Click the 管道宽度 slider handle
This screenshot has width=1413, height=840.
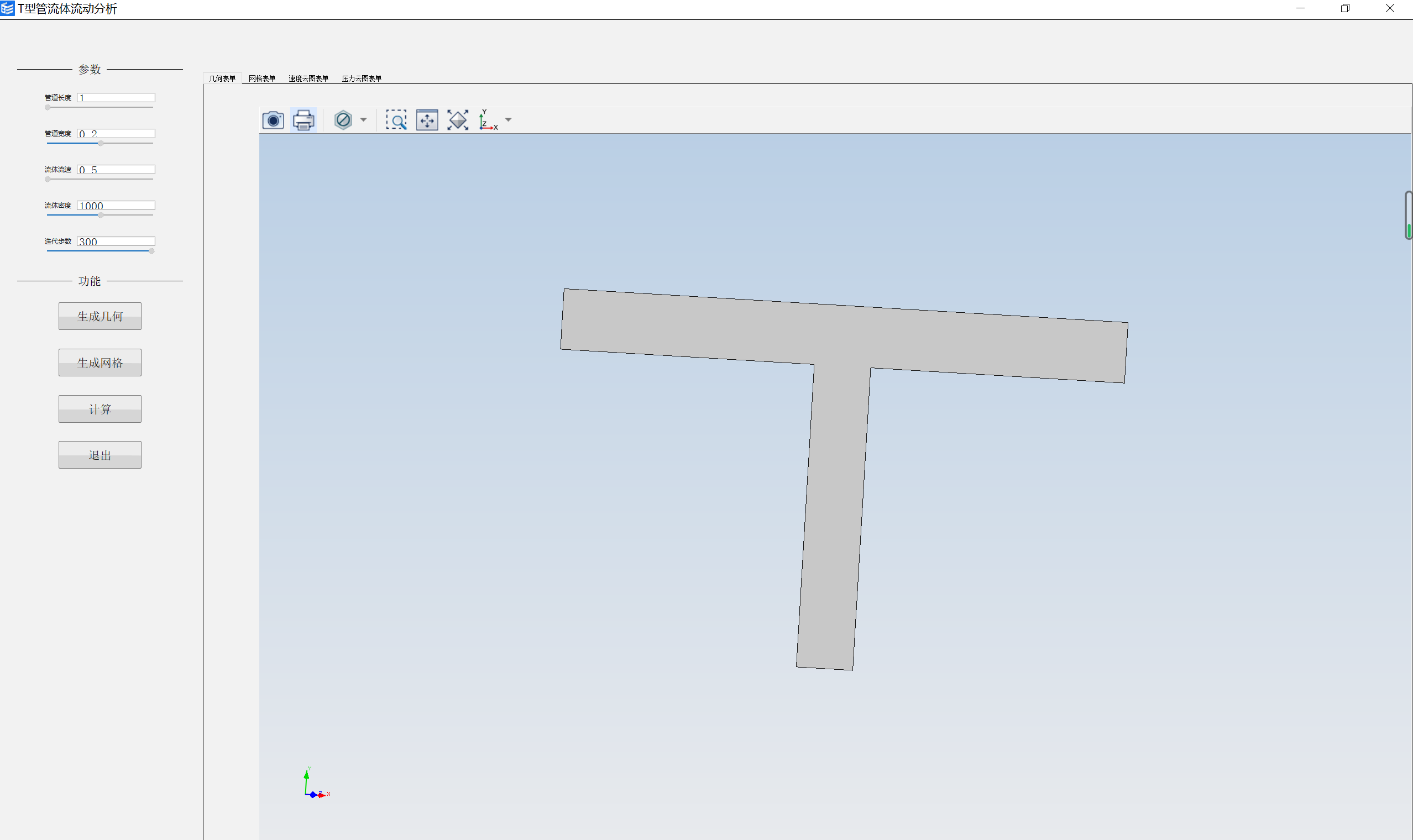(x=101, y=143)
